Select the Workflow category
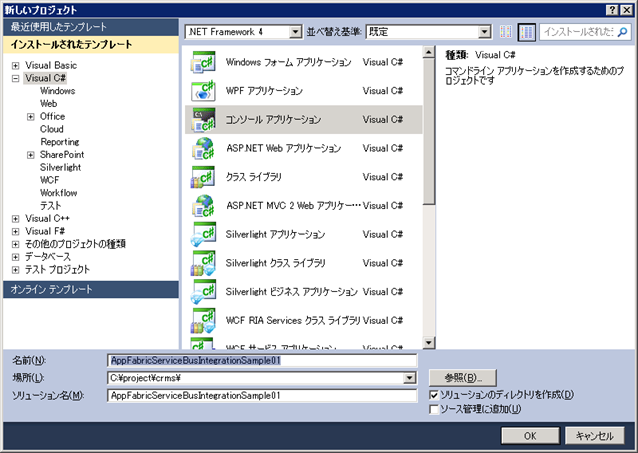Viewport: 638px width, 453px height. 58,193
